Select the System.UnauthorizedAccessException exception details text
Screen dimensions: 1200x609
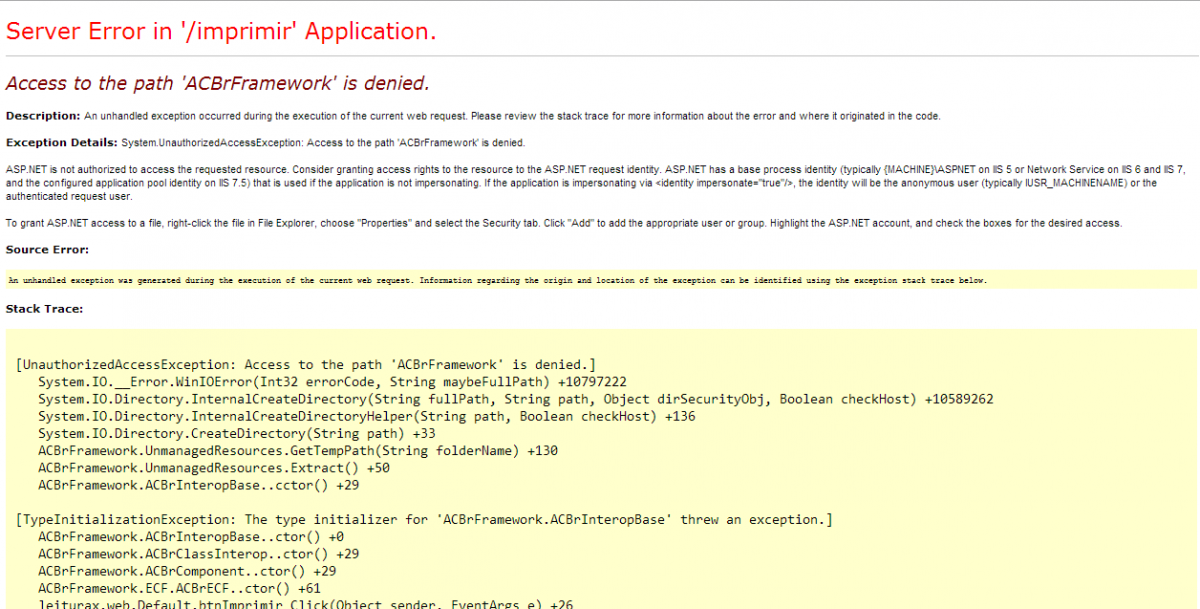click(323, 143)
